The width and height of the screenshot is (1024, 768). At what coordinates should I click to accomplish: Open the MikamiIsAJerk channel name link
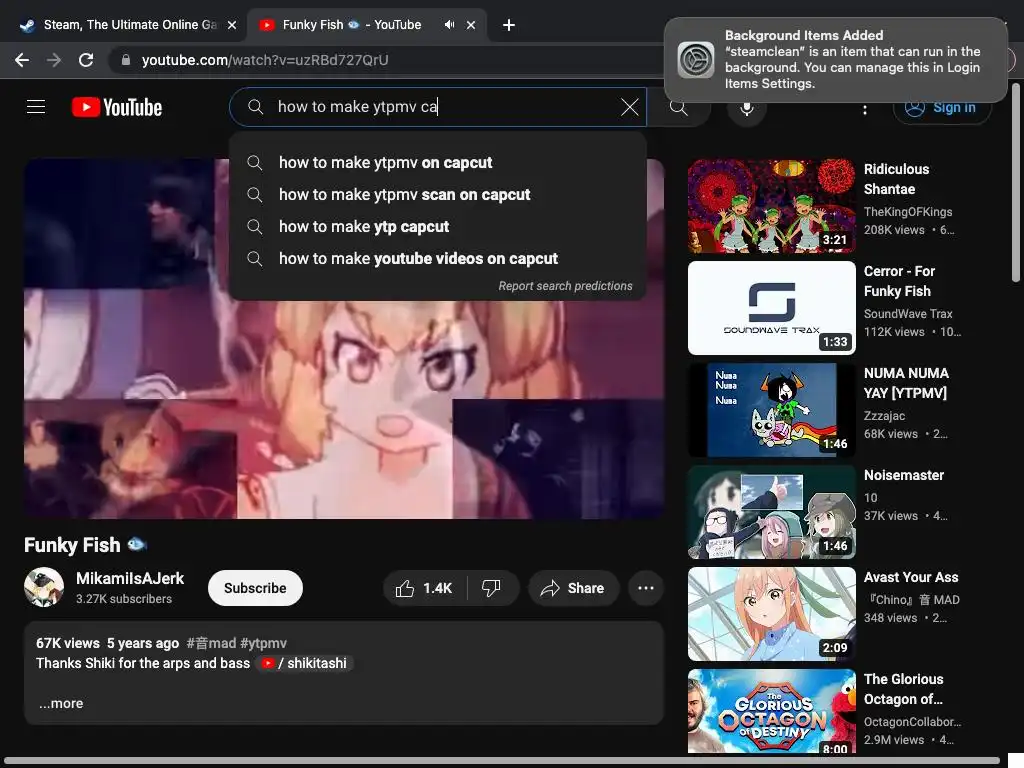[x=130, y=579]
